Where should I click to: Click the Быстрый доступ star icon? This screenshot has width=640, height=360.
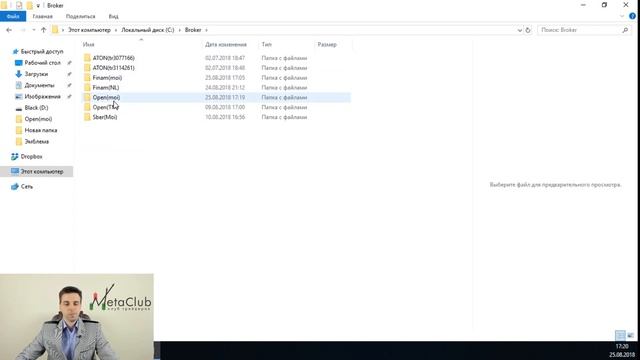pos(16,51)
